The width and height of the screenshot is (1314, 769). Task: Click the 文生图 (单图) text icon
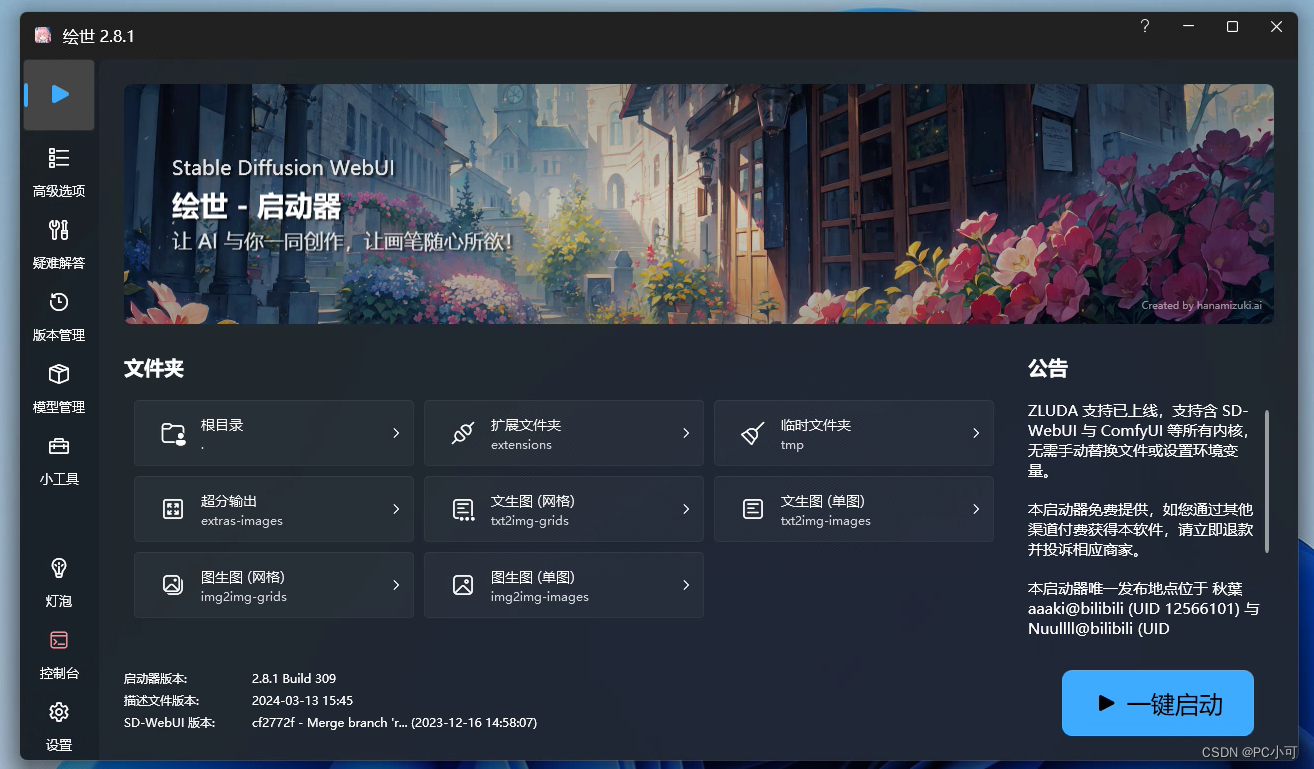[x=753, y=509]
